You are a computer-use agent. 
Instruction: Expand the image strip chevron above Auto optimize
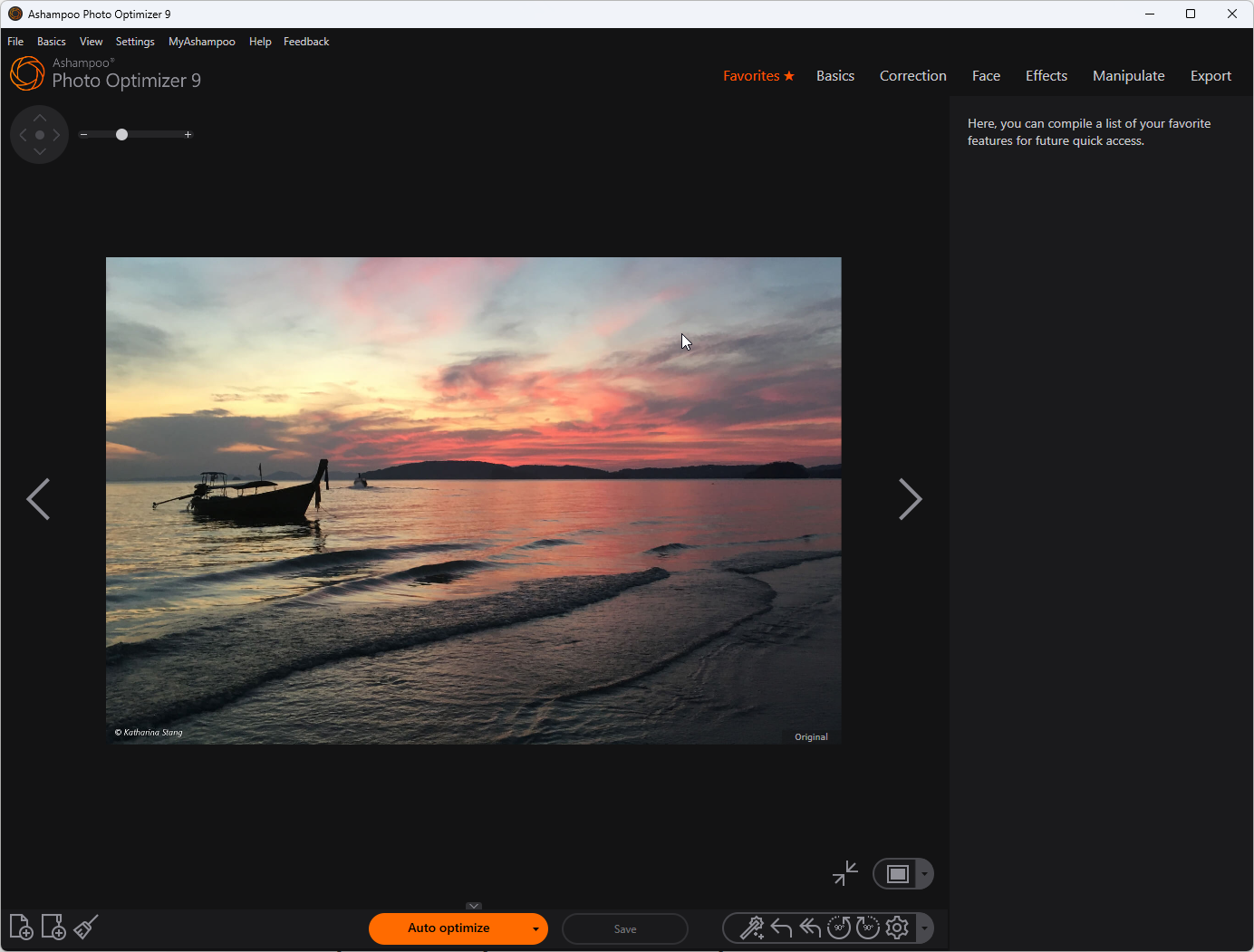coord(474,906)
